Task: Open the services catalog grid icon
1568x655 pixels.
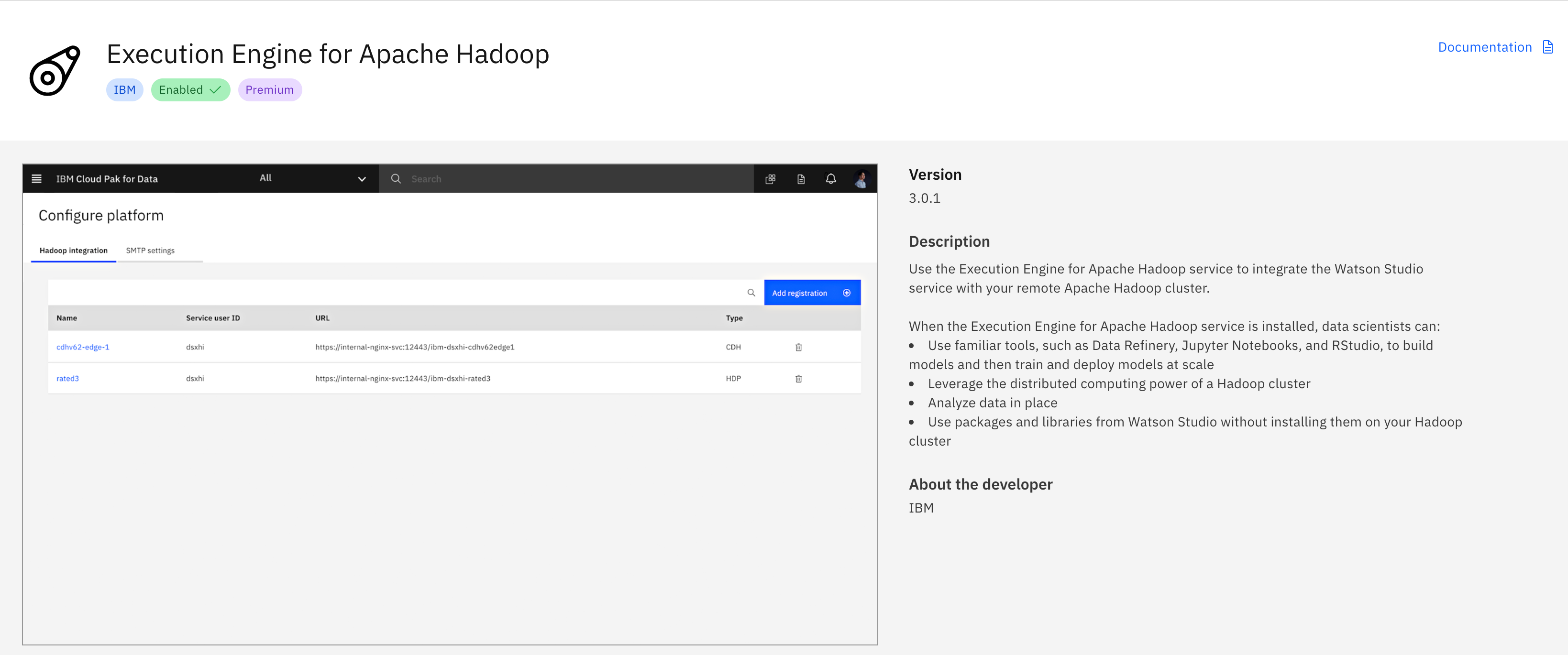Action: click(x=770, y=179)
